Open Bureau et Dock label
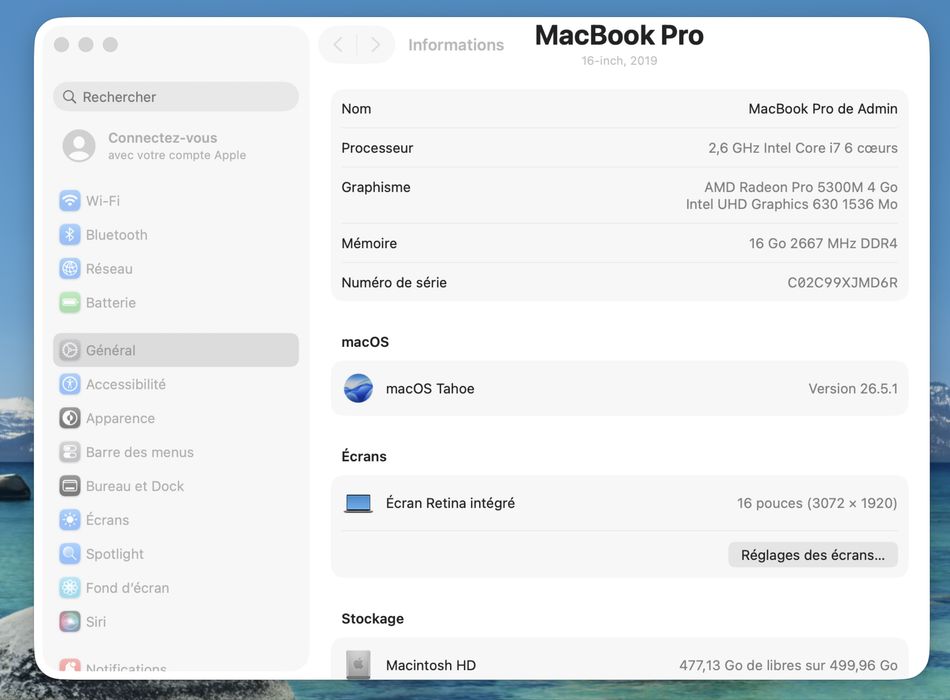The image size is (950, 700). [x=135, y=486]
